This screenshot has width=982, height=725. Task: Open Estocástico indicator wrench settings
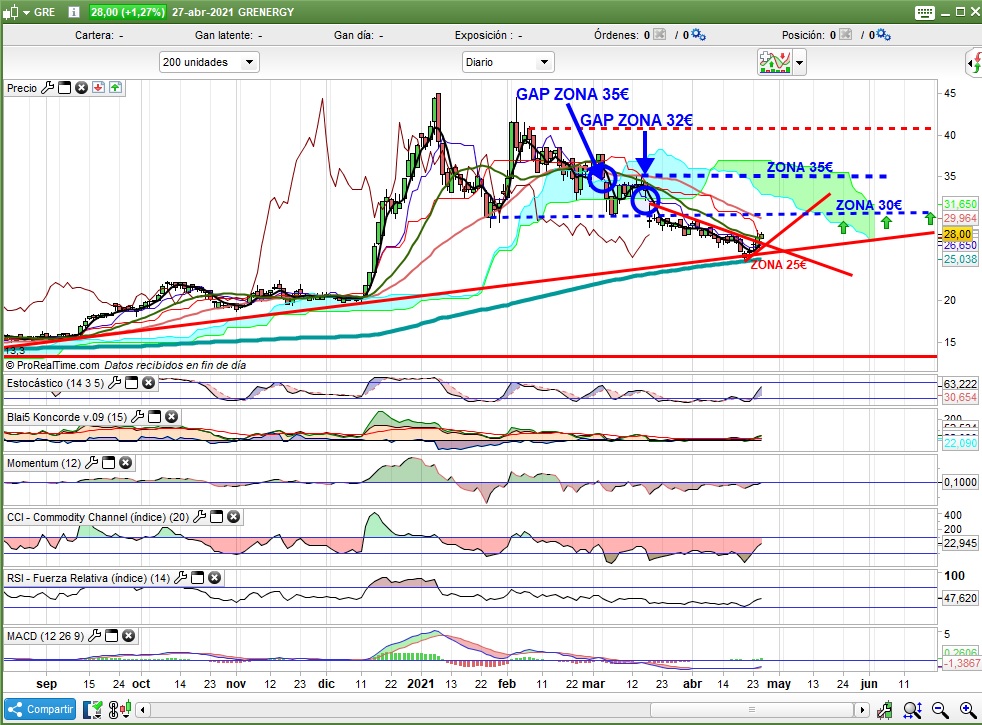click(x=115, y=383)
